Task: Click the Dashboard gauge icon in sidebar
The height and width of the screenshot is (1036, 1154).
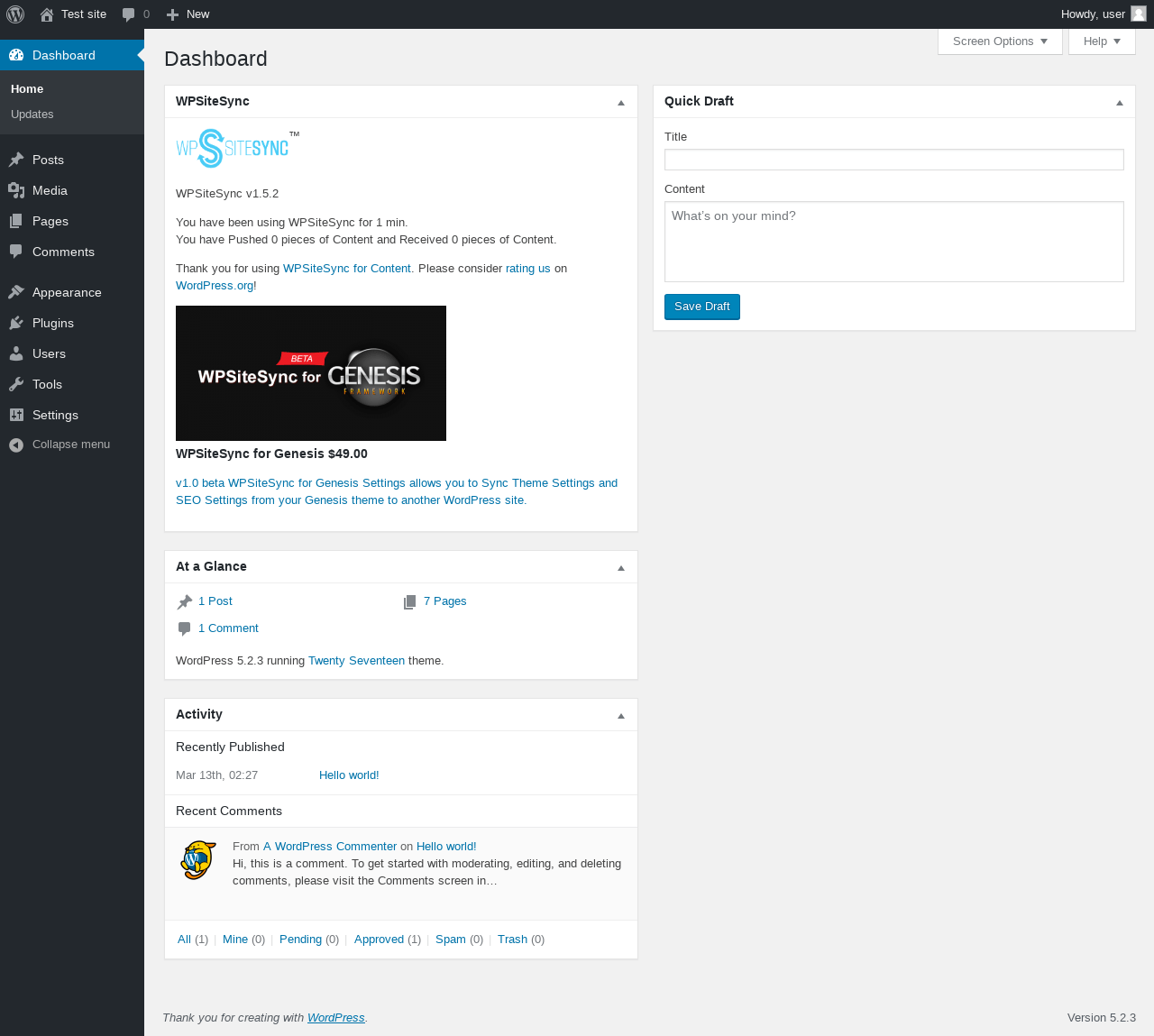Action: [x=16, y=55]
